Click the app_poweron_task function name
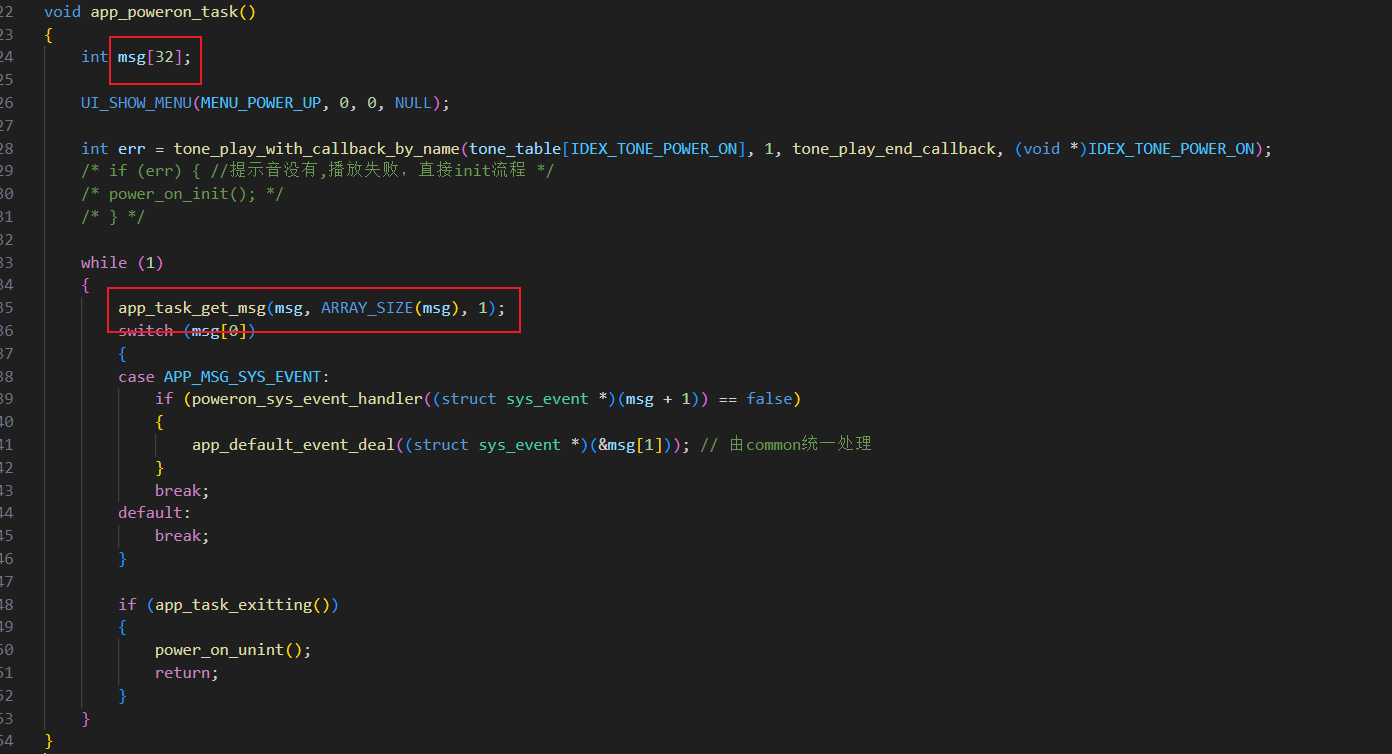 pyautogui.click(x=164, y=12)
